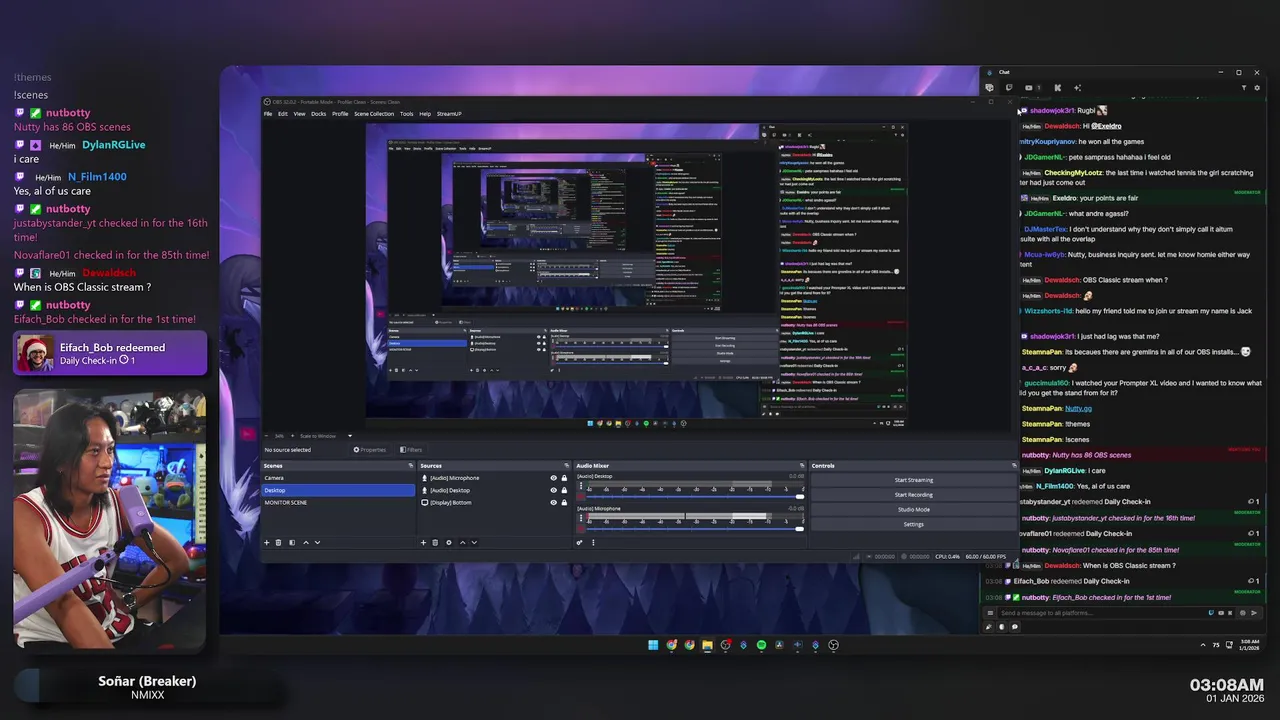
Task: Select the MONITOR SCENE scene
Action: 338,502
